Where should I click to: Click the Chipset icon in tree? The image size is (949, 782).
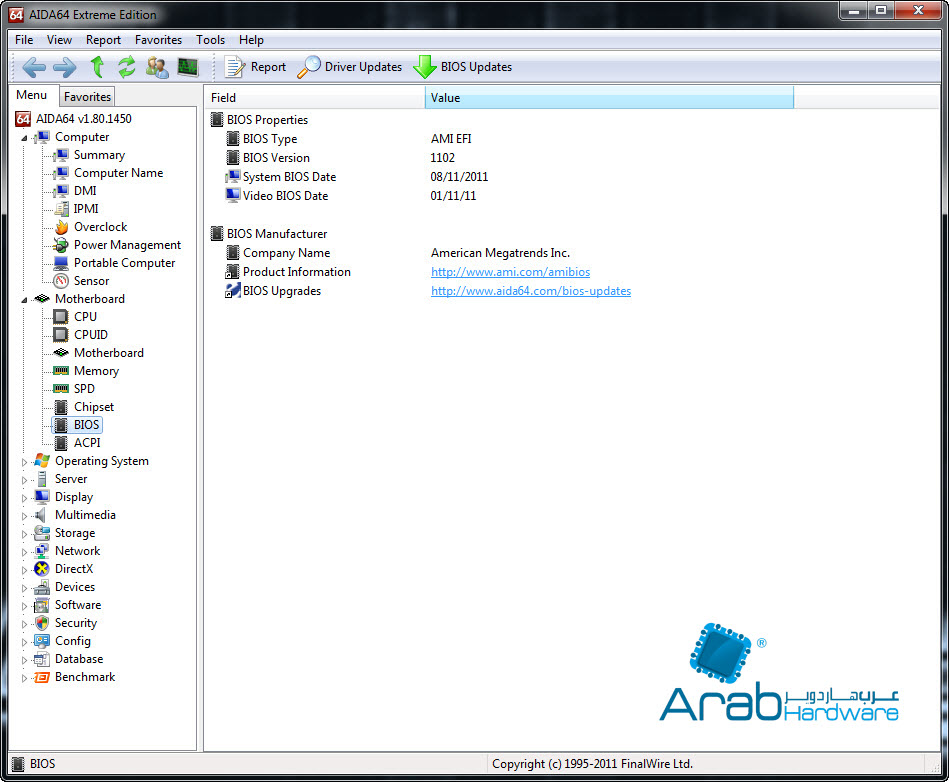tap(61, 407)
